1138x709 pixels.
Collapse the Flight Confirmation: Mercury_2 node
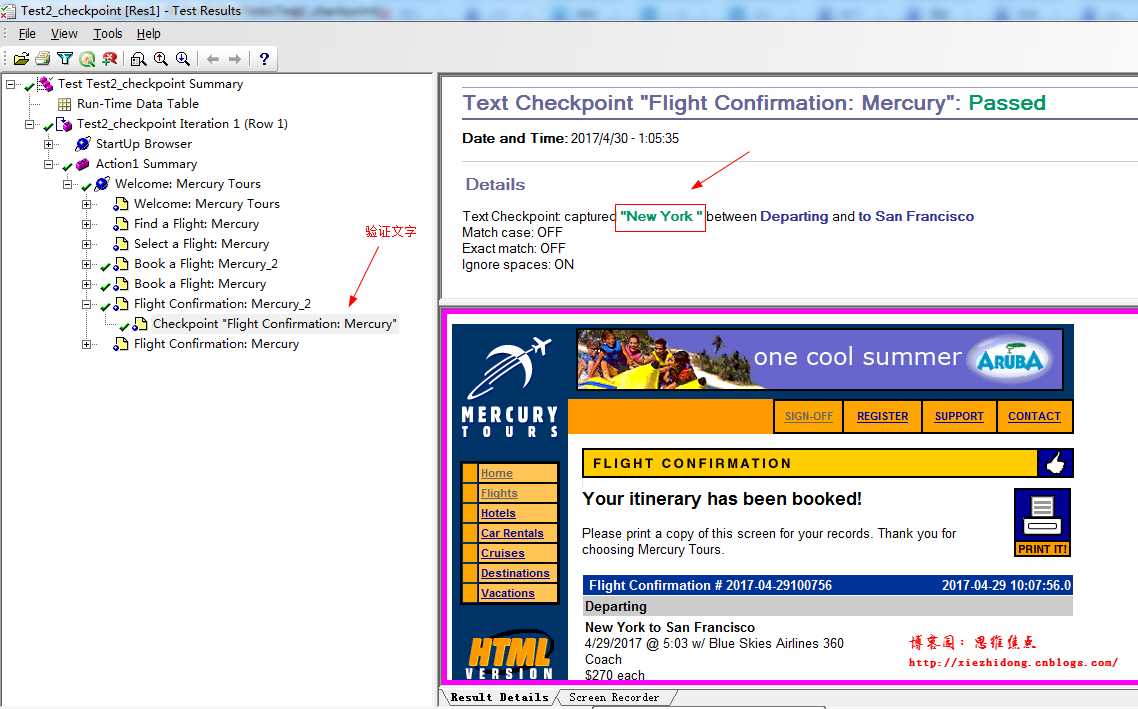(x=86, y=304)
